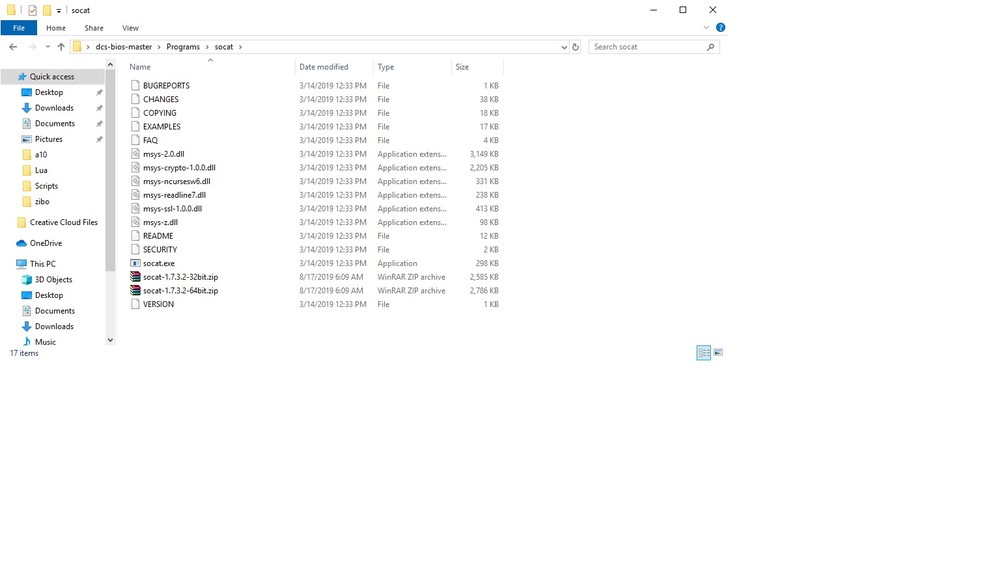Select the msys-ncursesw6.dll file
This screenshot has width=1000, height=562.
[x=177, y=181]
